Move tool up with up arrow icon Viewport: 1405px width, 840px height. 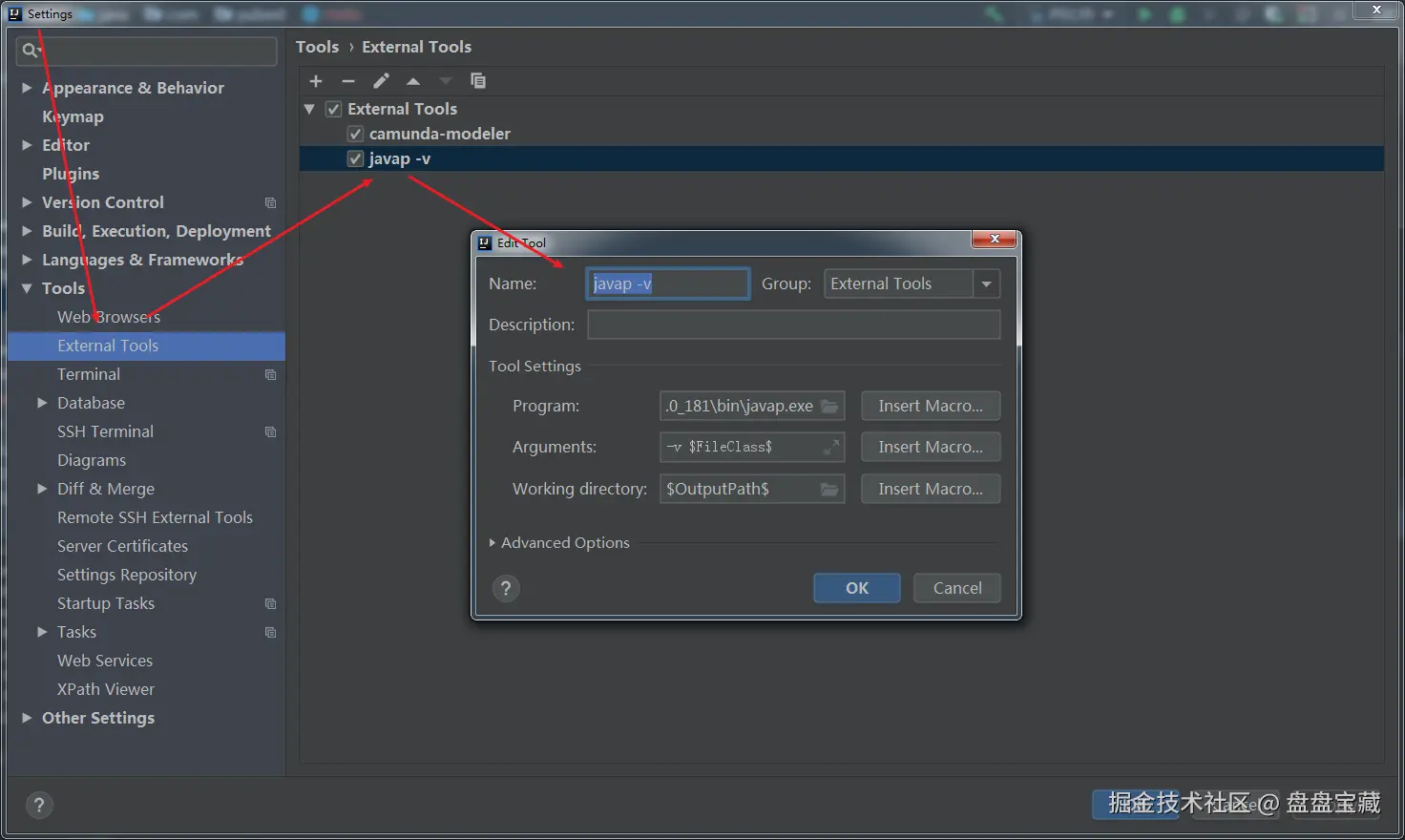413,81
